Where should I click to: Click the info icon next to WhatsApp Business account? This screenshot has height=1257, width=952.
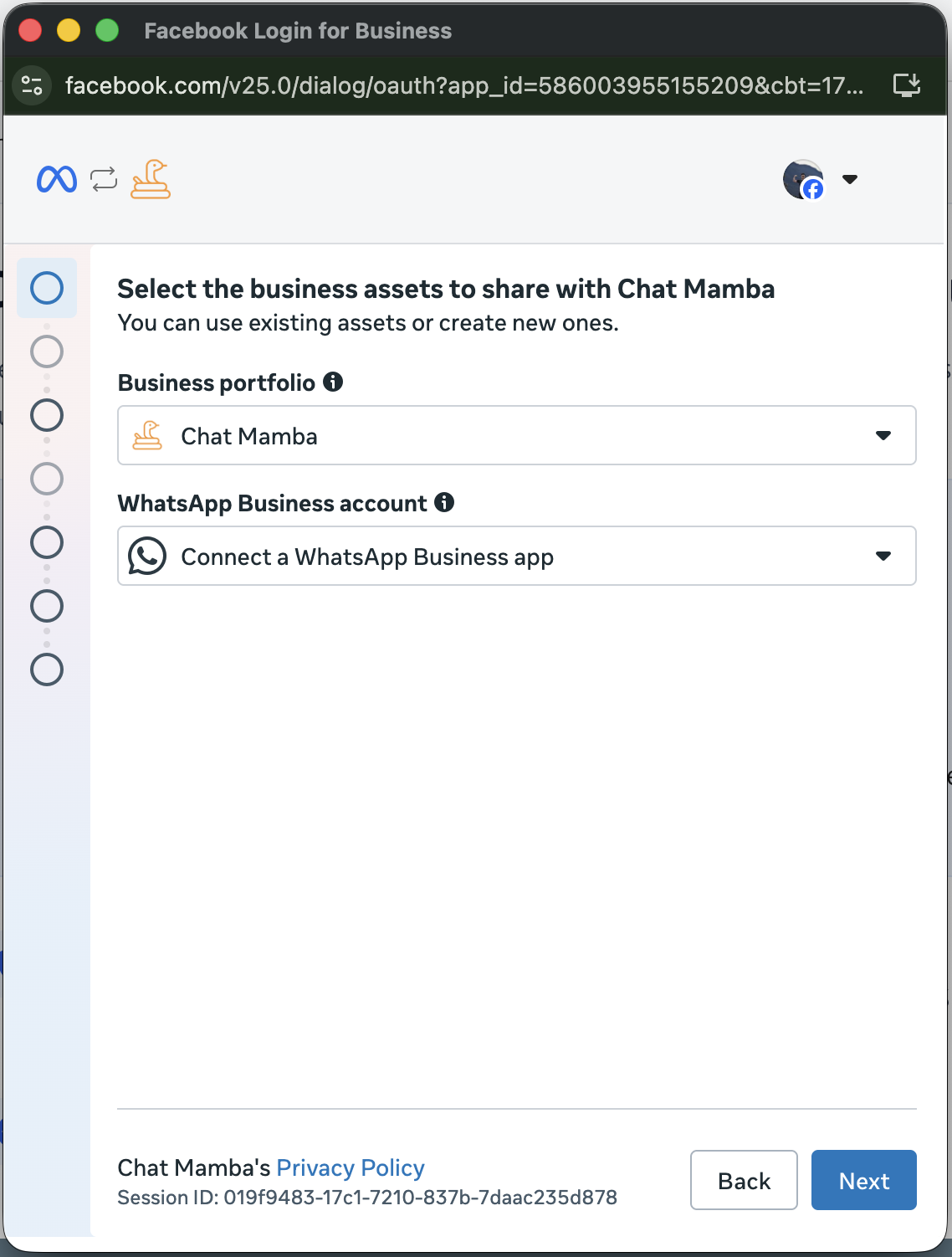pos(444,502)
